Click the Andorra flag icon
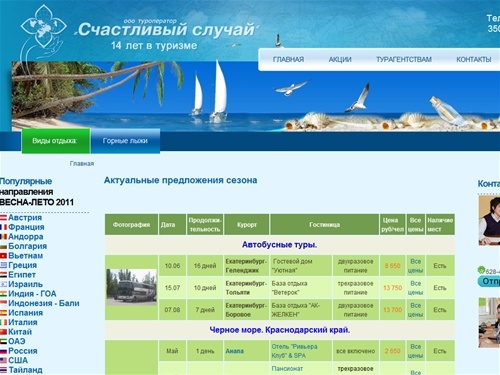 [3, 237]
